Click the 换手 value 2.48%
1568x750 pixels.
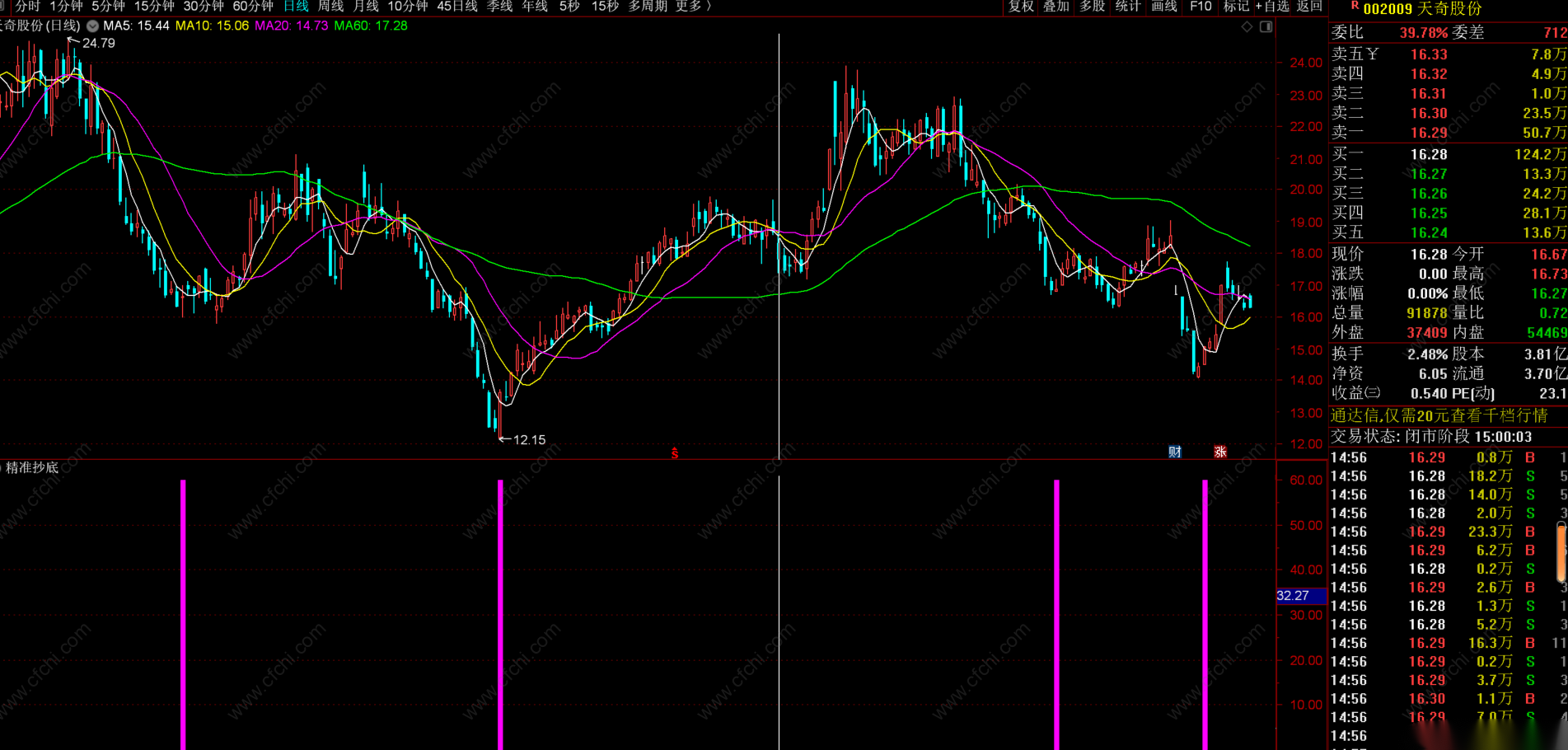(x=1427, y=354)
